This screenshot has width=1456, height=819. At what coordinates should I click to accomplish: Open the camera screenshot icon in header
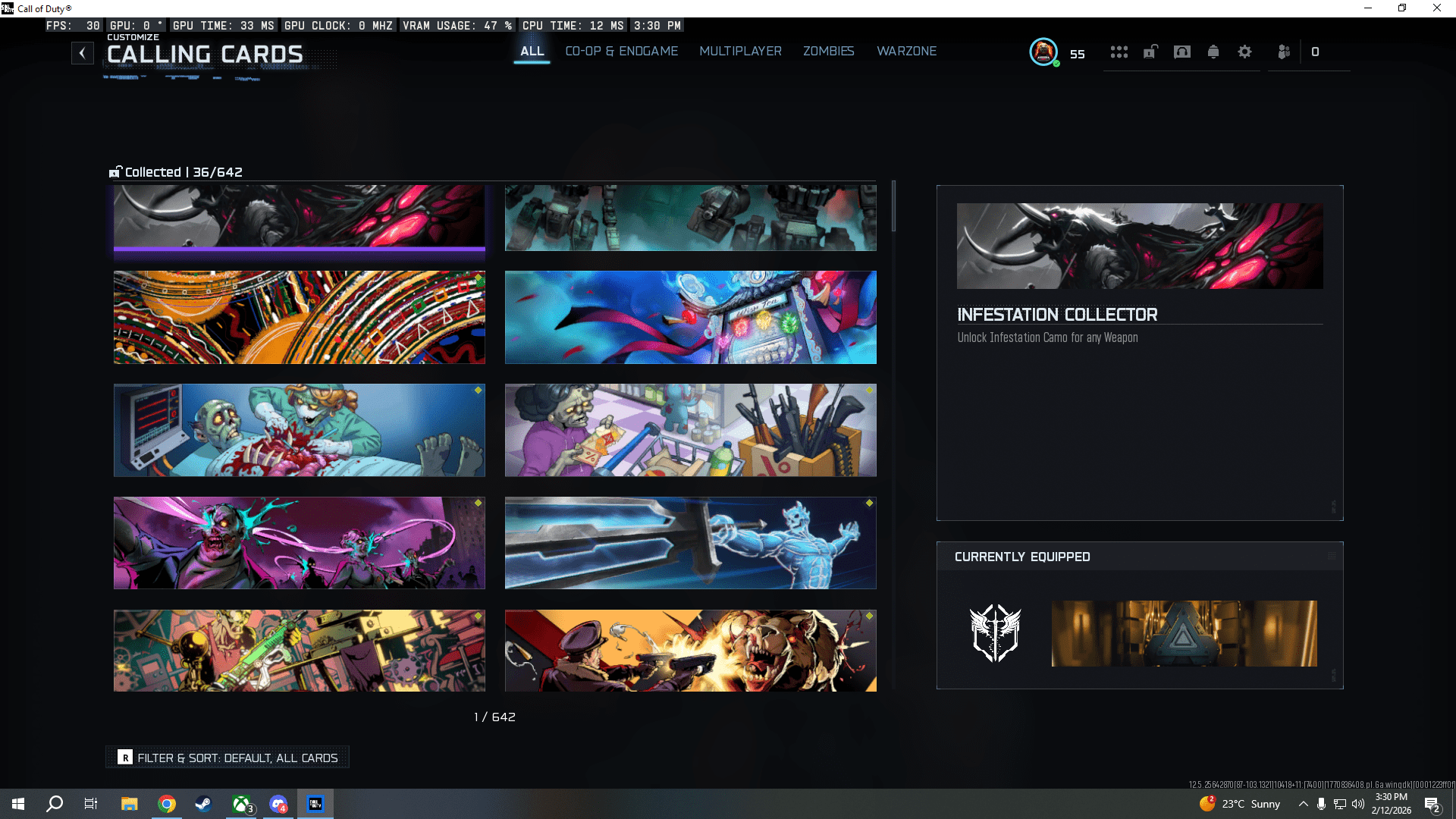pos(1182,52)
